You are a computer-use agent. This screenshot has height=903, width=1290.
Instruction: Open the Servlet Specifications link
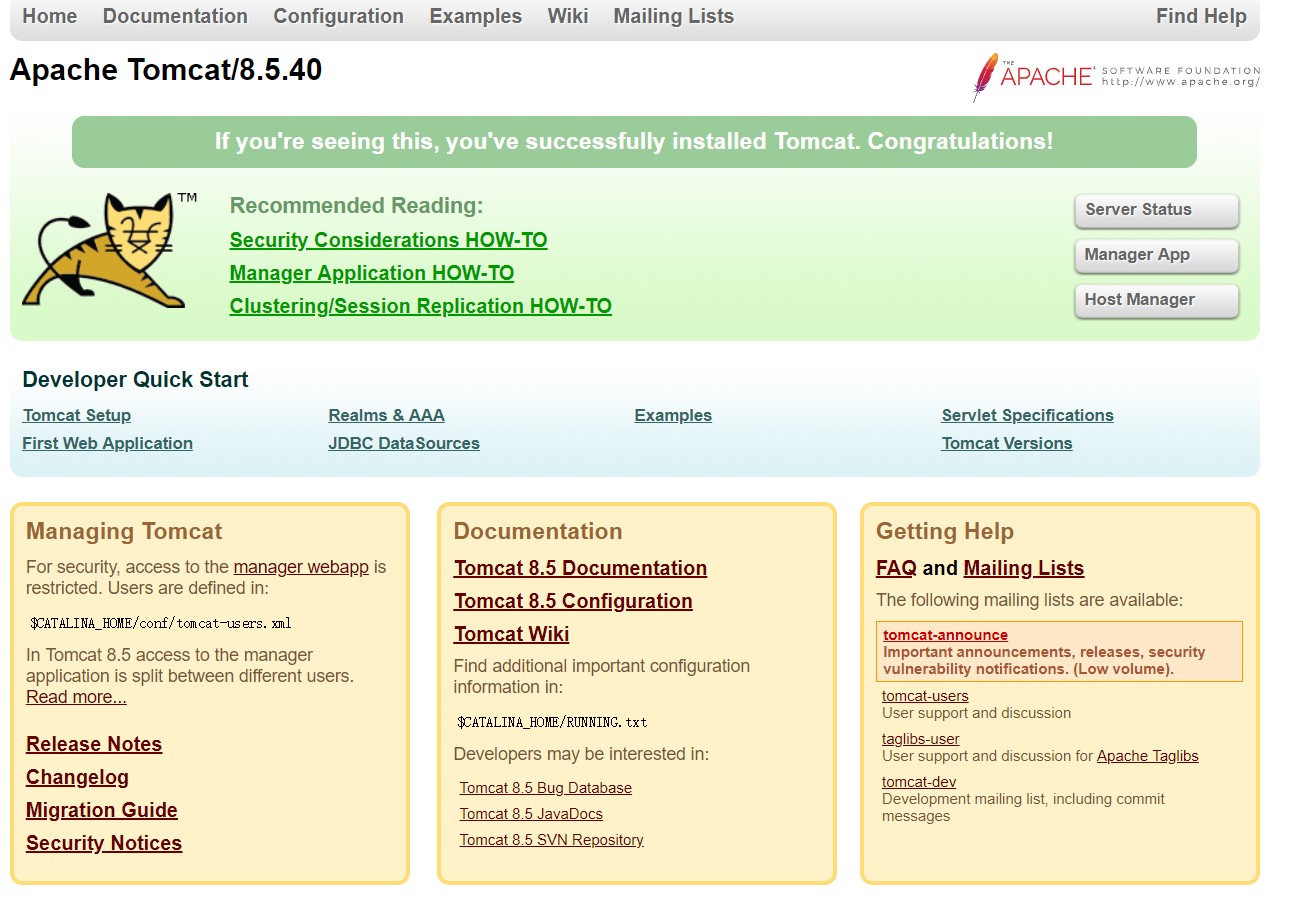[1027, 415]
